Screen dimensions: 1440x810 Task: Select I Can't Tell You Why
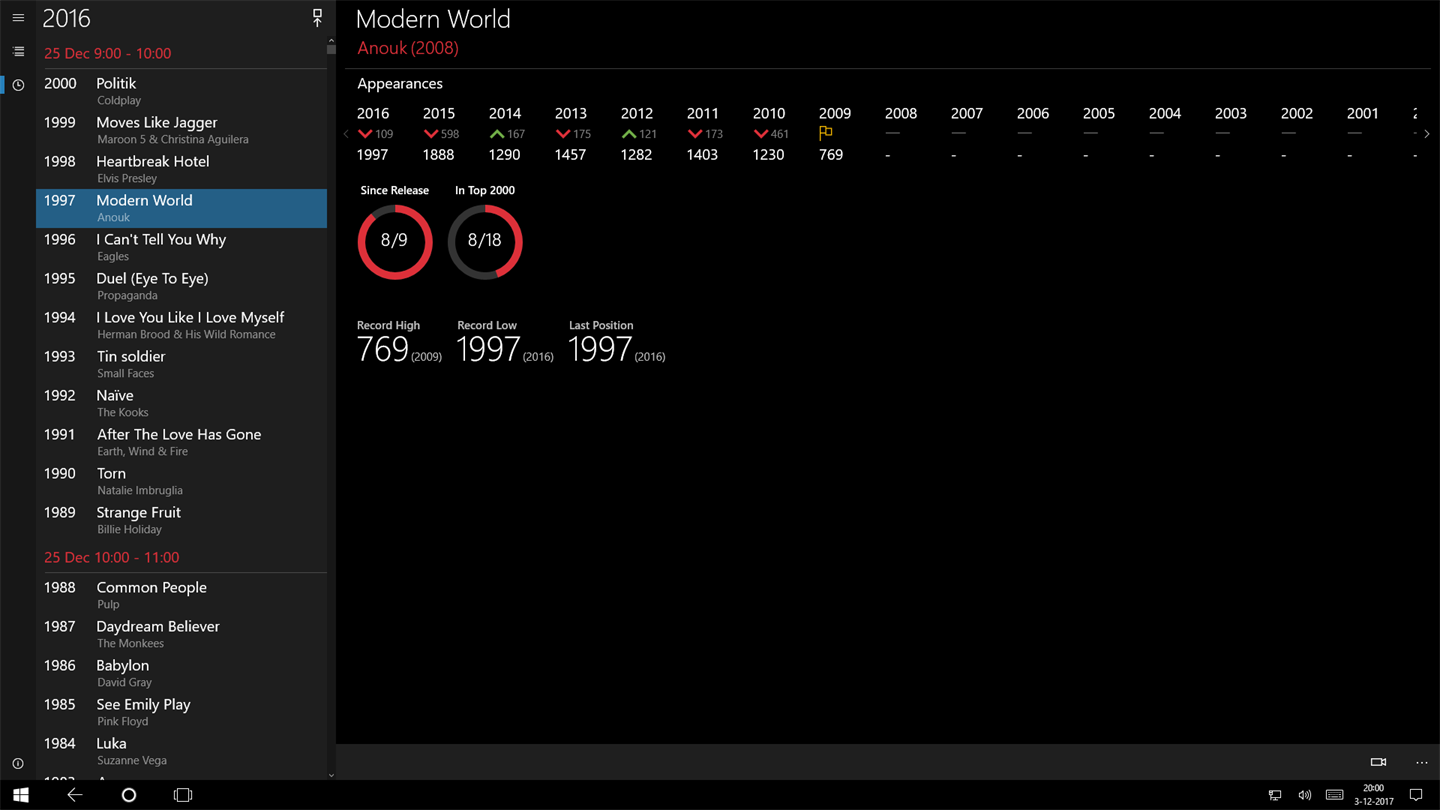tap(181, 247)
